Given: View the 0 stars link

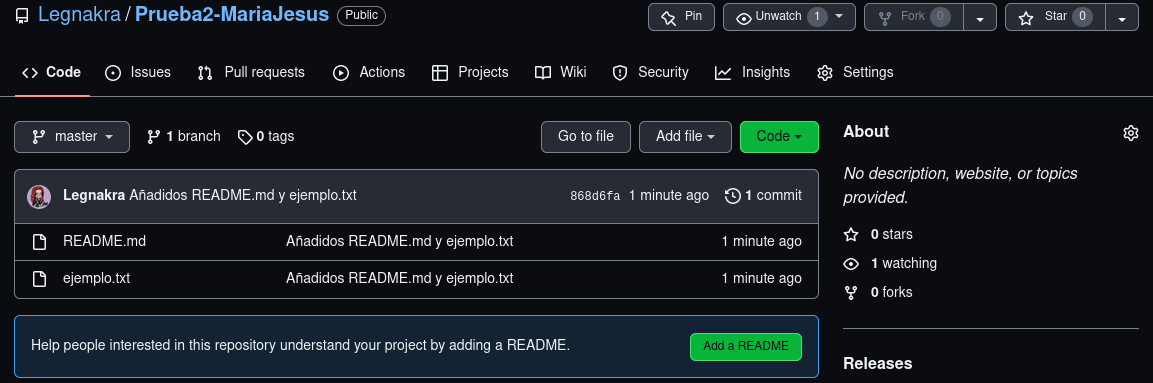Looking at the screenshot, I should 891,235.
